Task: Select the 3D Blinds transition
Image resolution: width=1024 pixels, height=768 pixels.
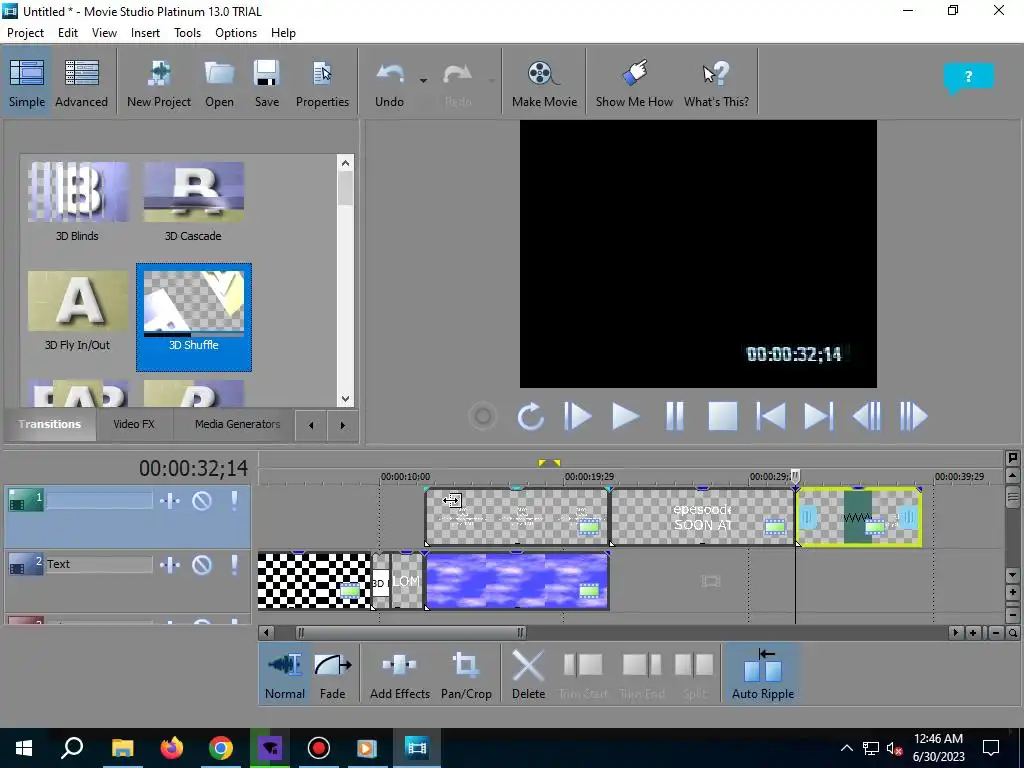Action: (x=77, y=201)
